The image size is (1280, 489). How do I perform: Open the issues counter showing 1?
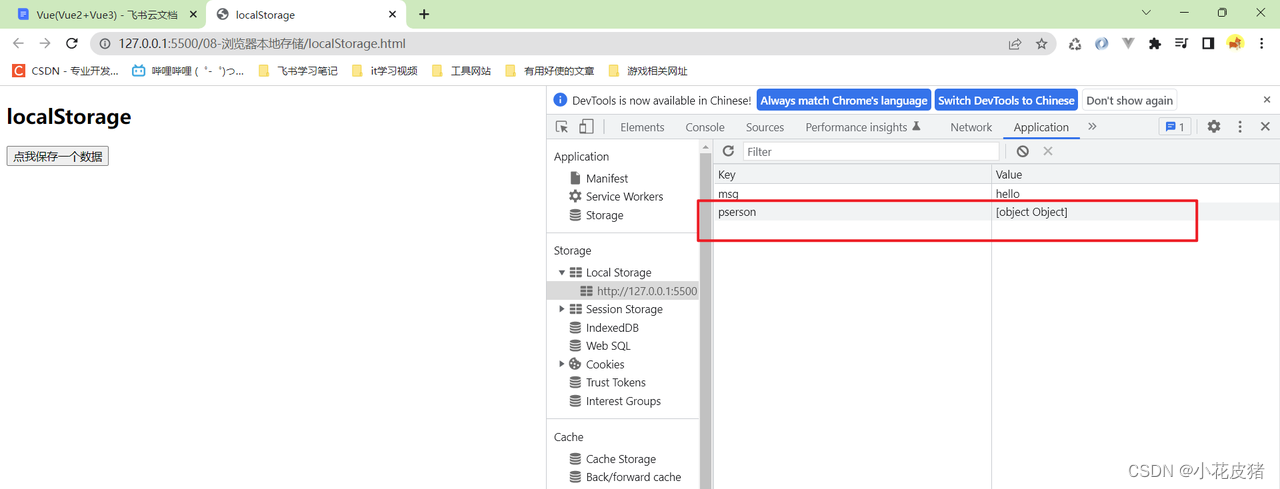coord(1174,127)
